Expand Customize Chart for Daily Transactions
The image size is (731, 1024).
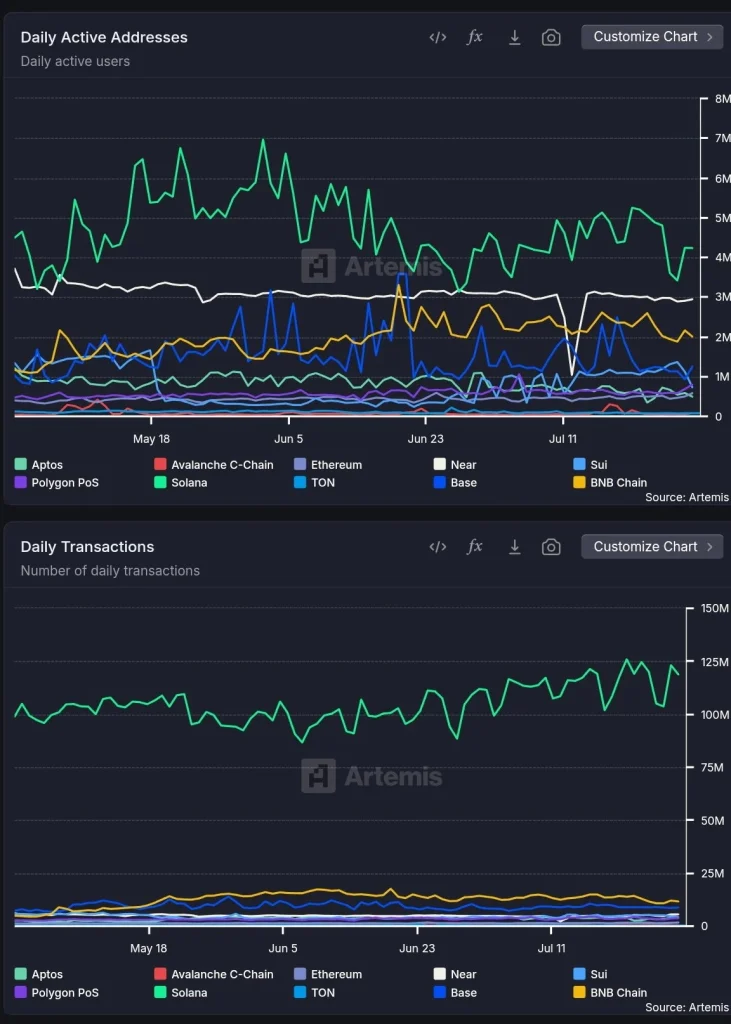652,547
